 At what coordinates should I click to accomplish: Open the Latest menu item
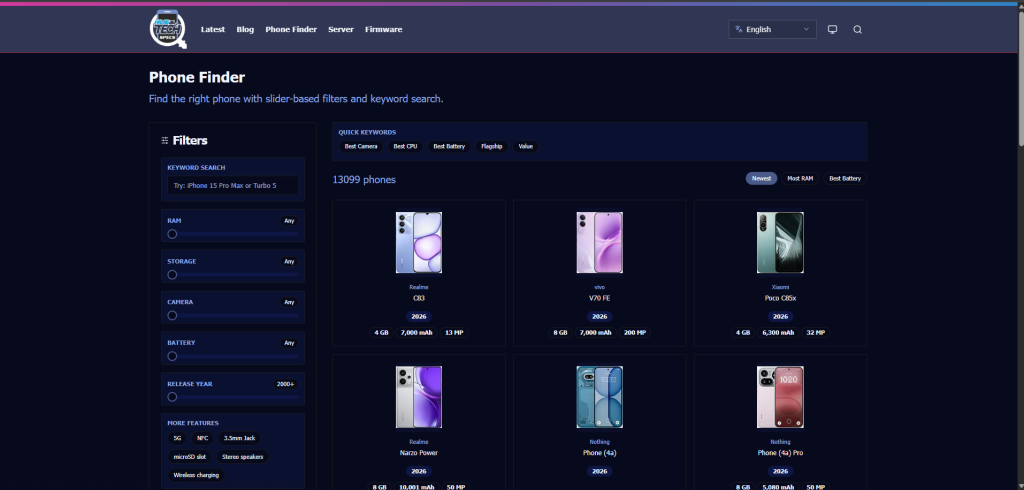click(213, 29)
